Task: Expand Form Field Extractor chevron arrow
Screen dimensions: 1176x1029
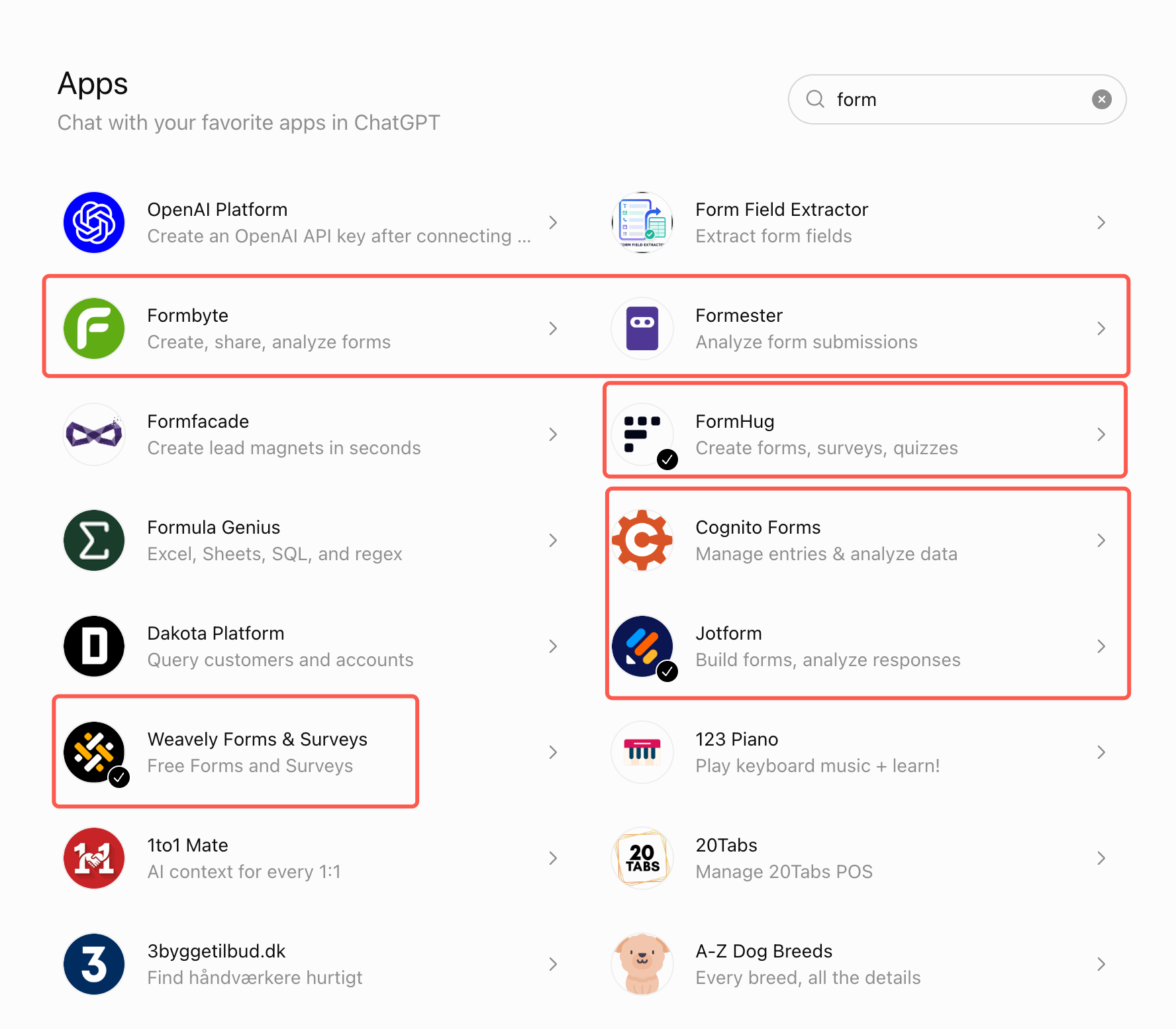Action: [x=1101, y=222]
